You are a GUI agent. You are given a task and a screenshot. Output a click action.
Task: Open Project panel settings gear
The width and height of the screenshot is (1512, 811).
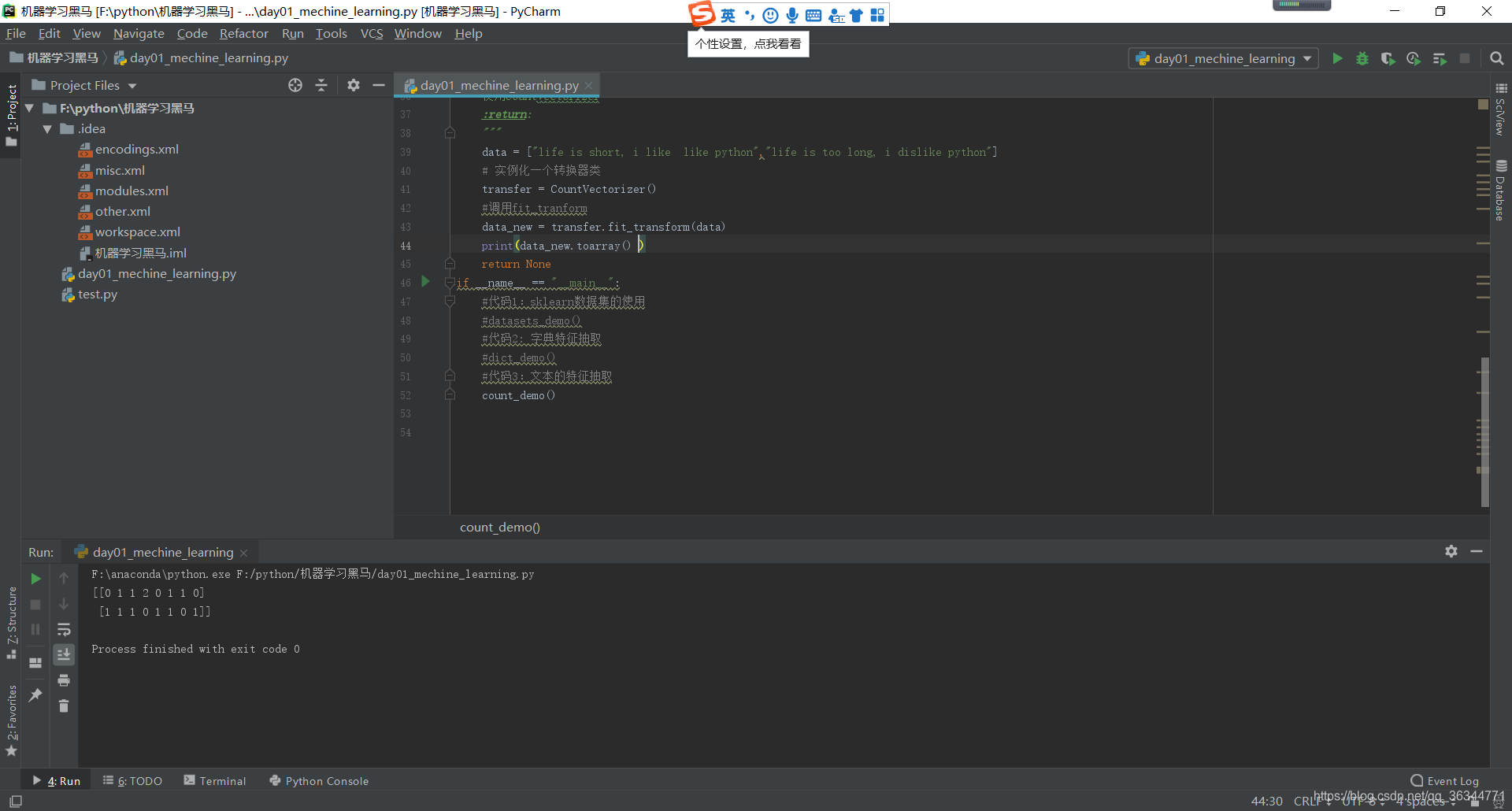(x=354, y=85)
